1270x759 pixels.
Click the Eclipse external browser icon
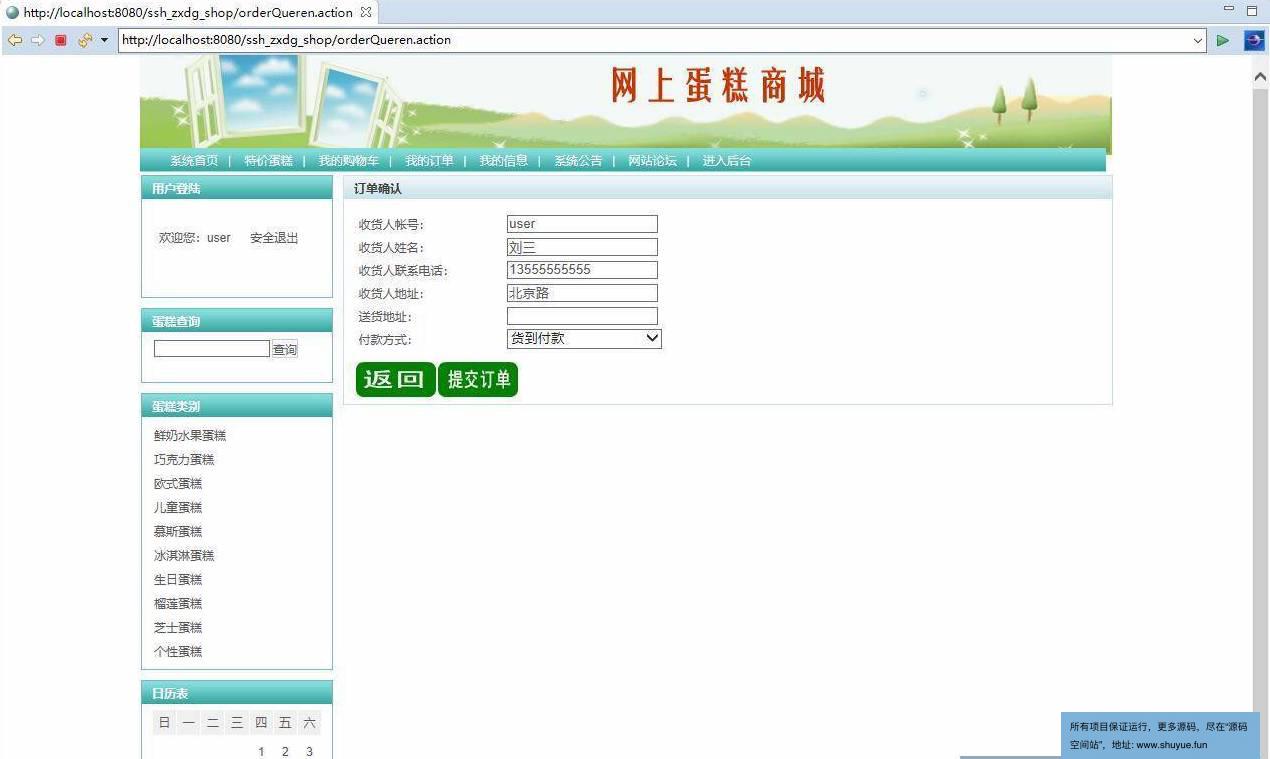[x=1253, y=40]
